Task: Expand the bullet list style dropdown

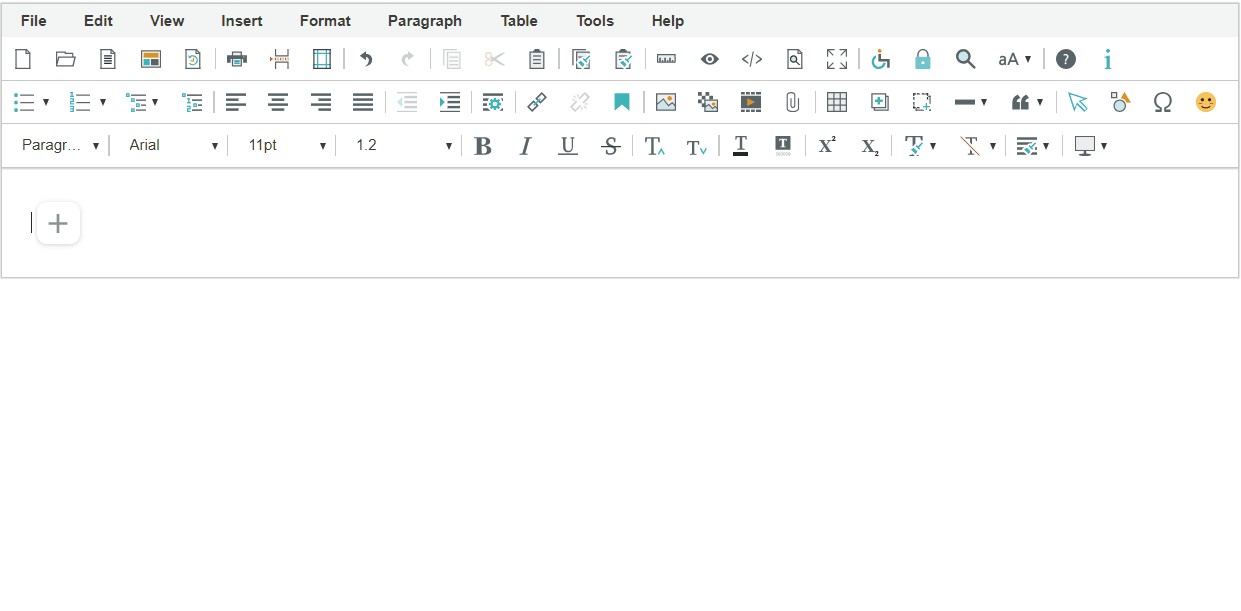Action: 46,102
